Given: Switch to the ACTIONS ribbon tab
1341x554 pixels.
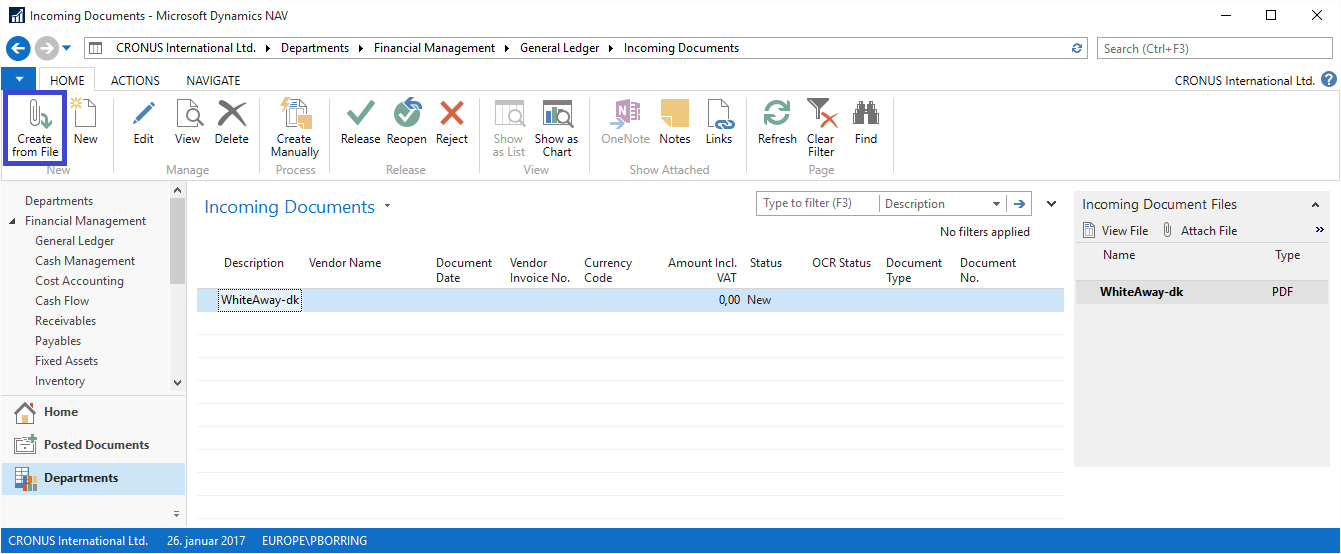Looking at the screenshot, I should pos(135,81).
